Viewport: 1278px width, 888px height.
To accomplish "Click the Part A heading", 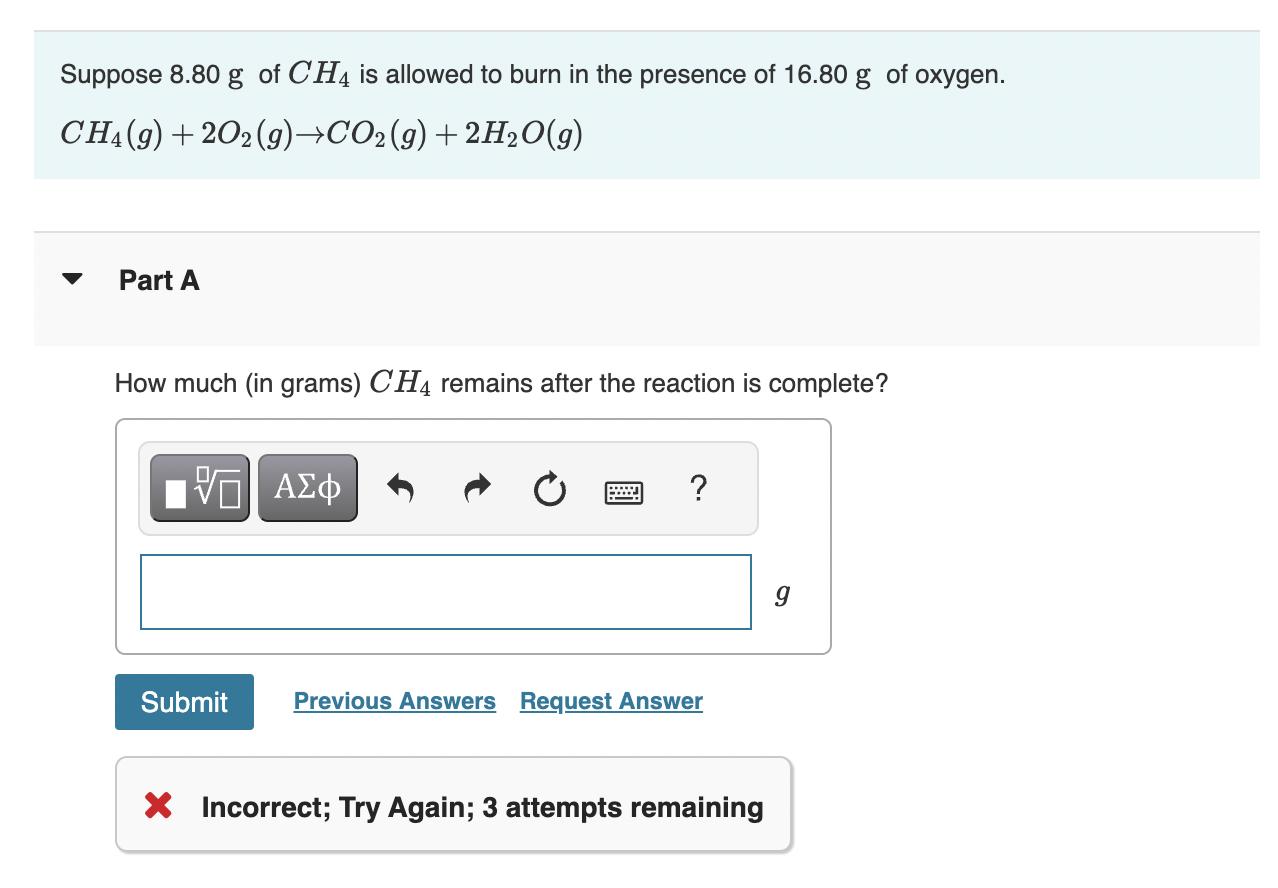I will tap(159, 280).
